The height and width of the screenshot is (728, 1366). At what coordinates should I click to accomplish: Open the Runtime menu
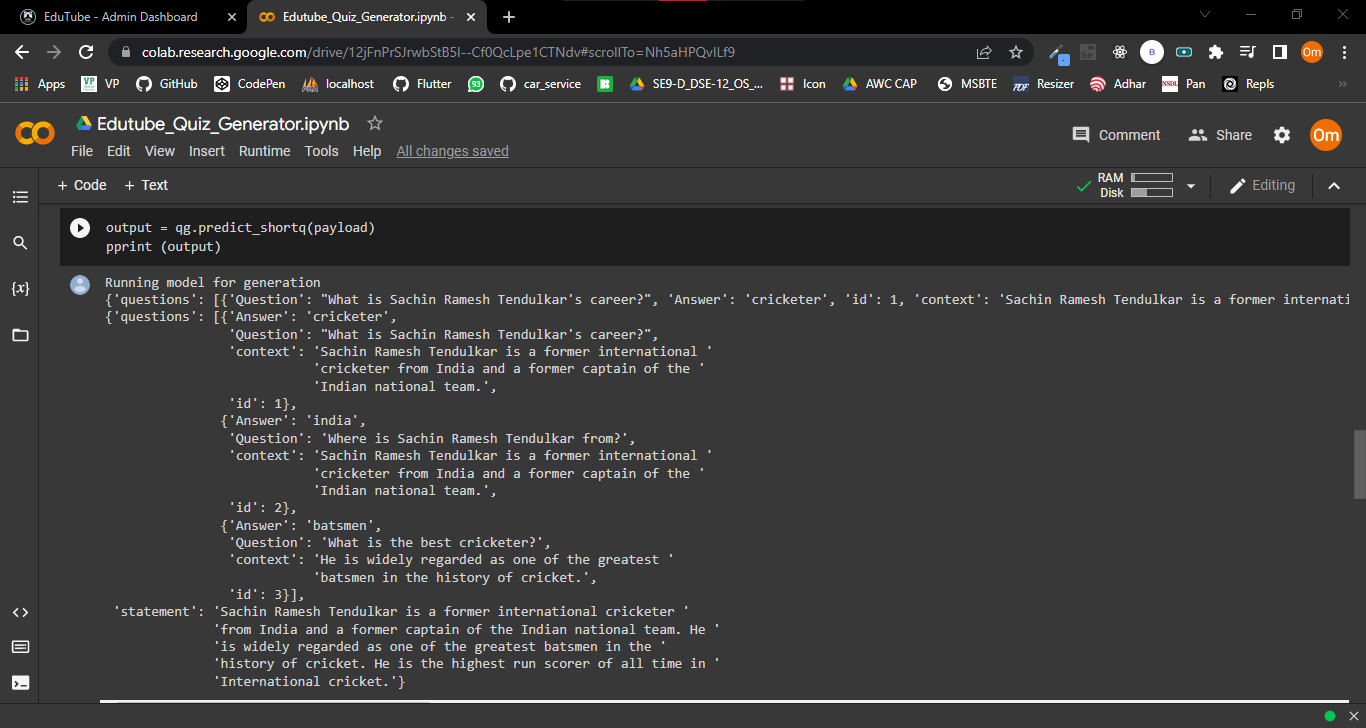(x=264, y=151)
